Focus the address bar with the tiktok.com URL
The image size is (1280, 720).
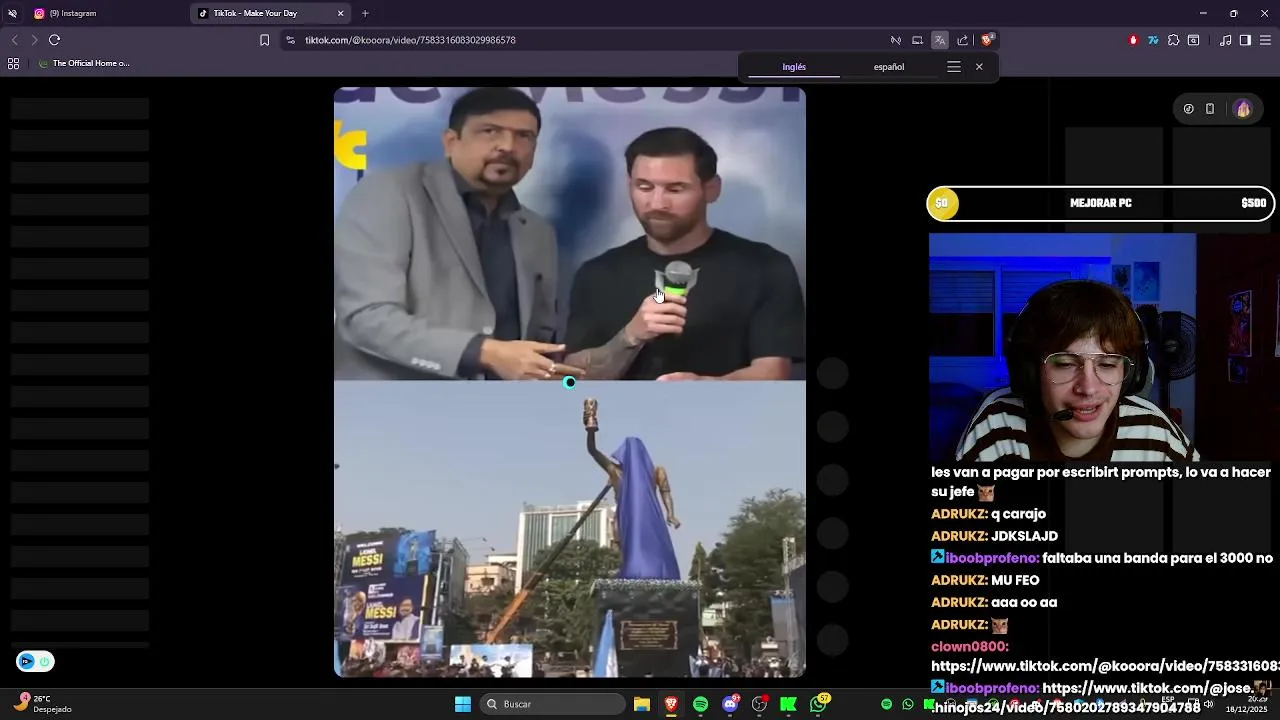(x=590, y=40)
